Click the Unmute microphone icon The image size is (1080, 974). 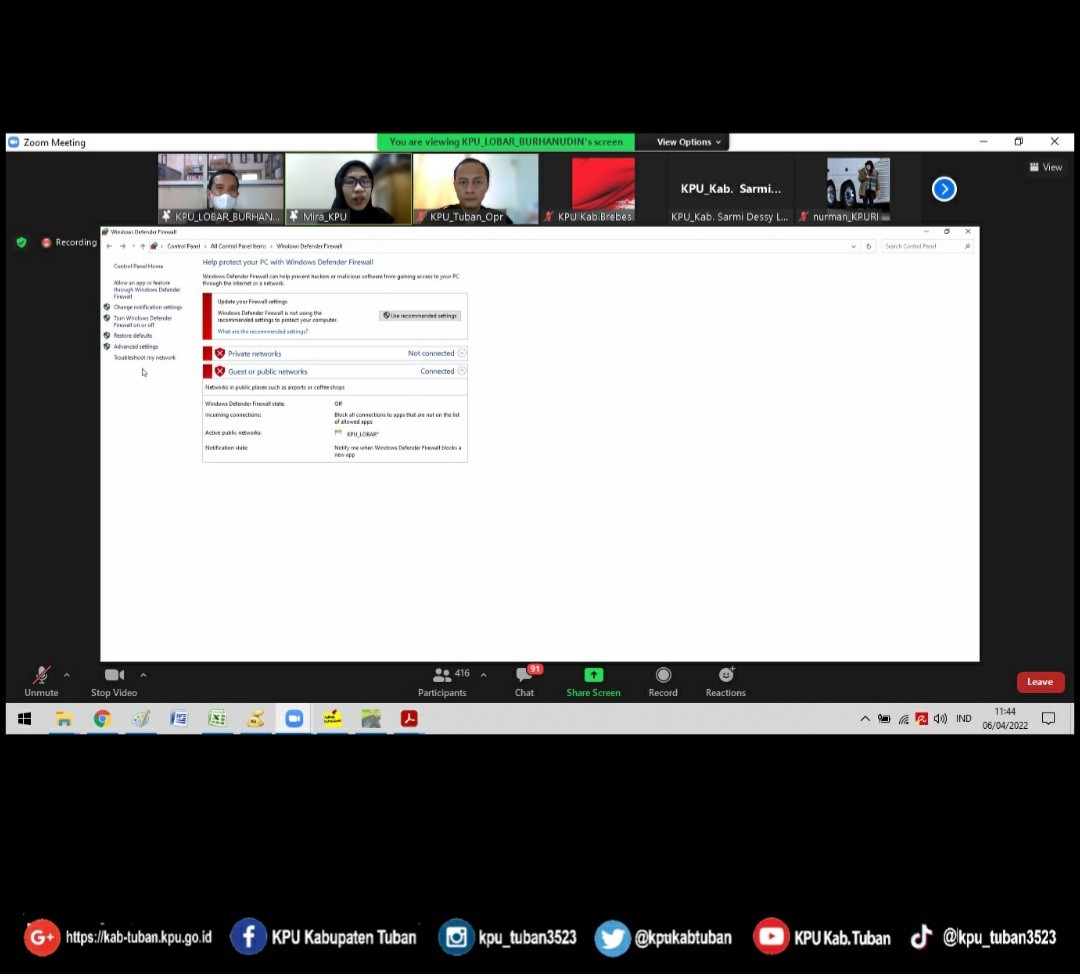[x=41, y=676]
